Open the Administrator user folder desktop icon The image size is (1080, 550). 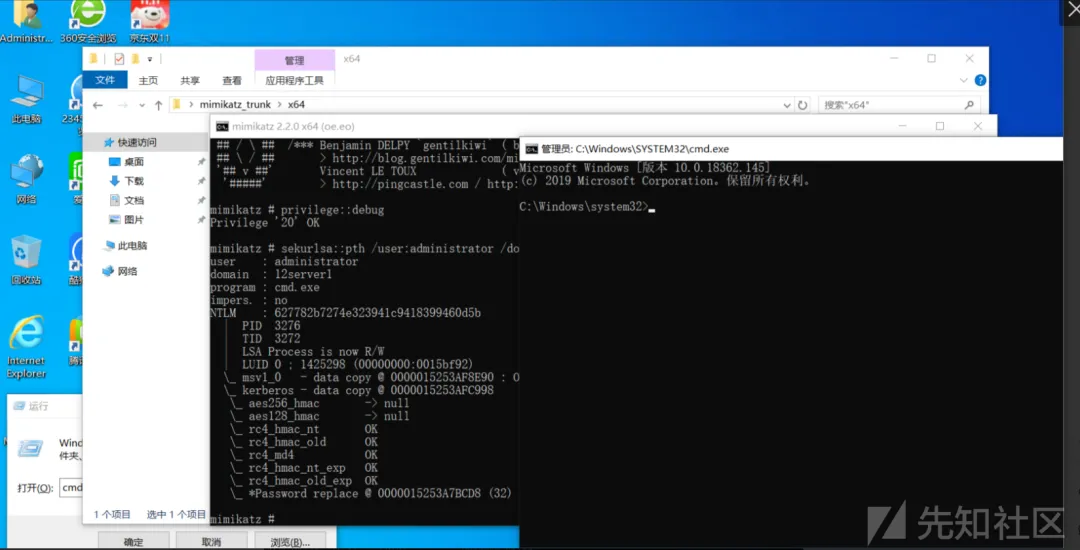pyautogui.click(x=25, y=21)
